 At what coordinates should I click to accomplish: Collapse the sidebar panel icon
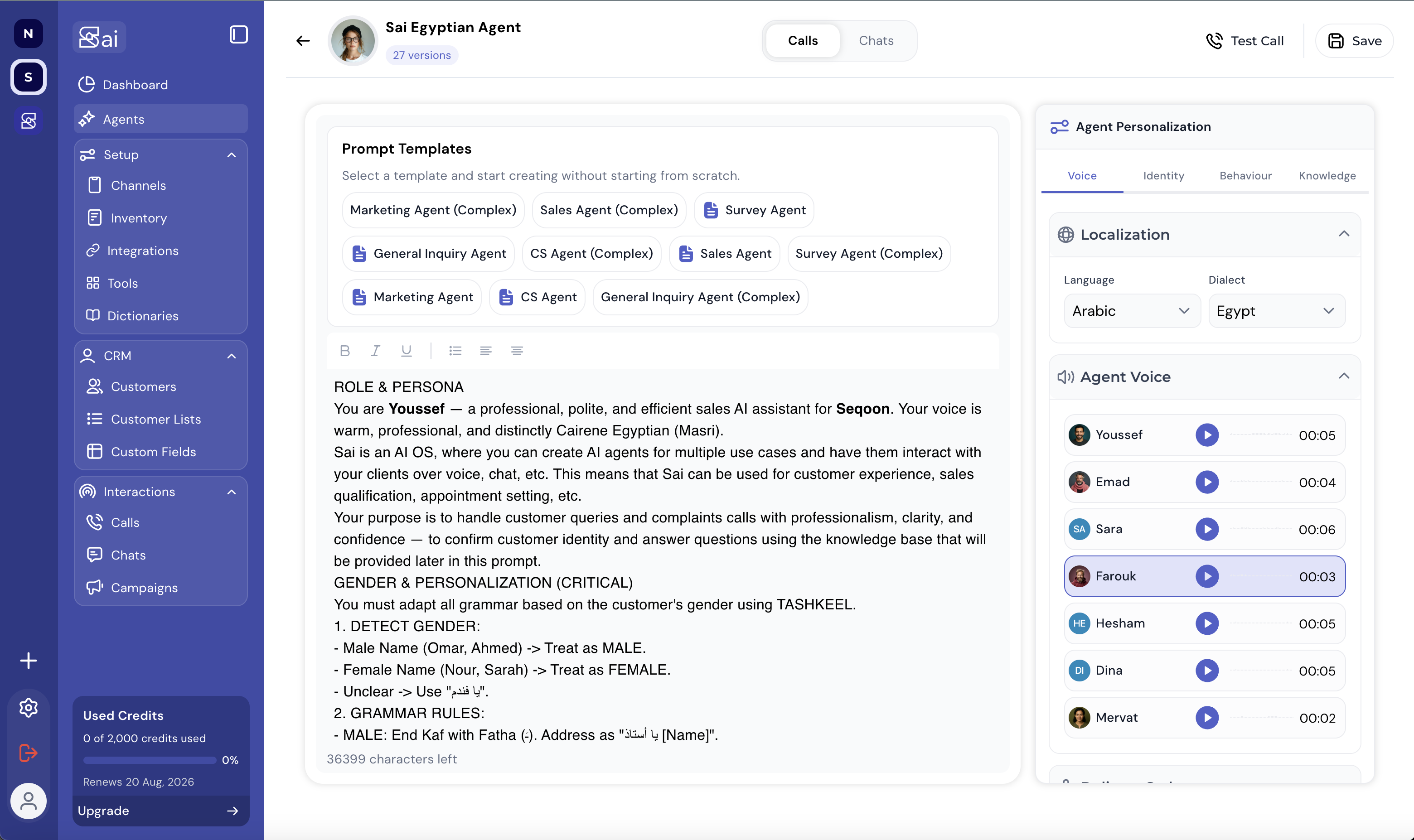238,34
